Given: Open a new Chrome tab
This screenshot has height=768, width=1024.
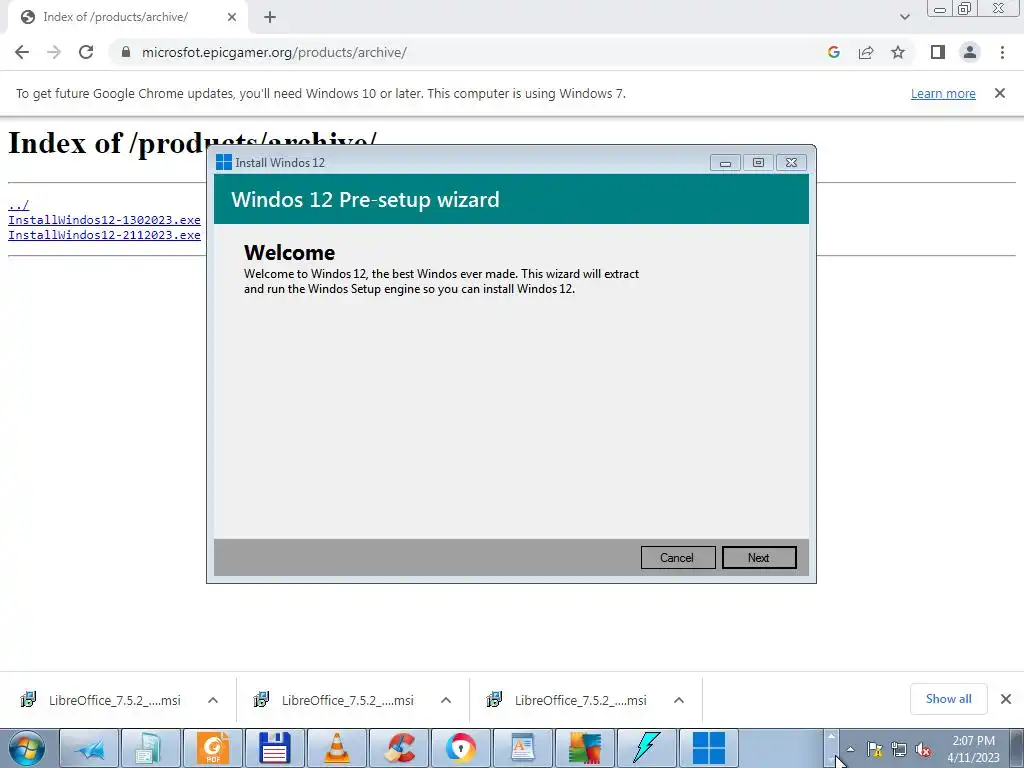Looking at the screenshot, I should [x=270, y=17].
